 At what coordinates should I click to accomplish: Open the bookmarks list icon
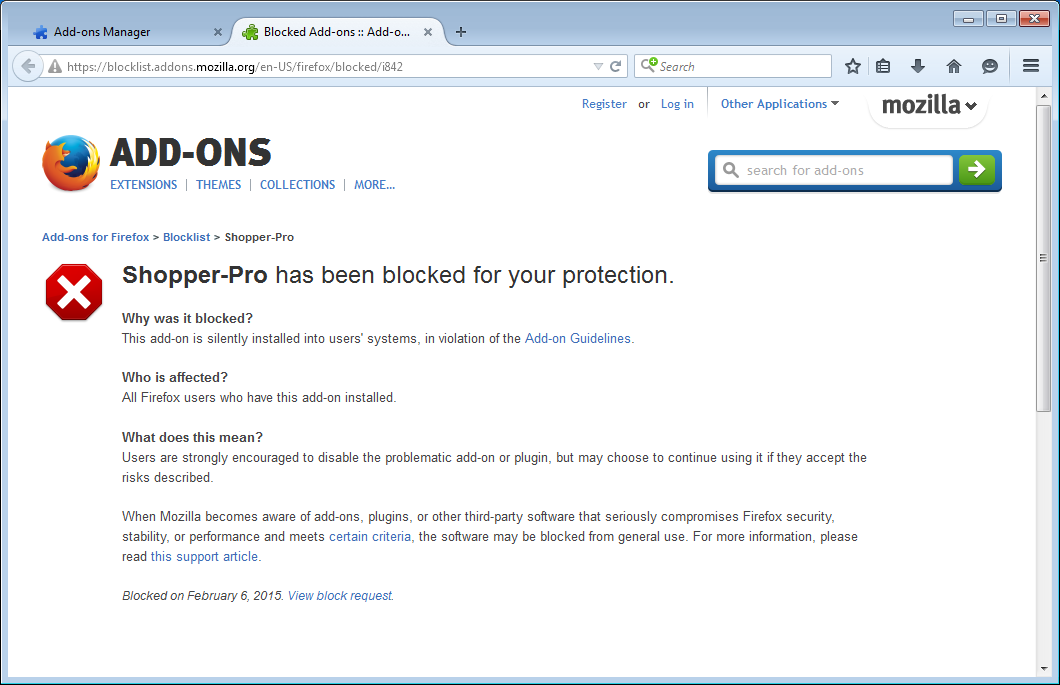883,66
